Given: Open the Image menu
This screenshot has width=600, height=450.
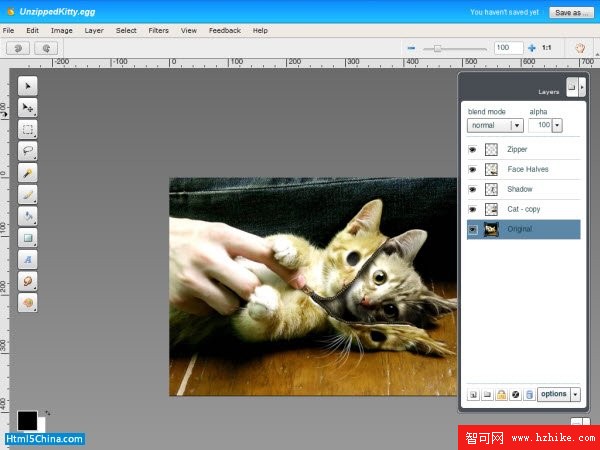Looking at the screenshot, I should click(62, 31).
